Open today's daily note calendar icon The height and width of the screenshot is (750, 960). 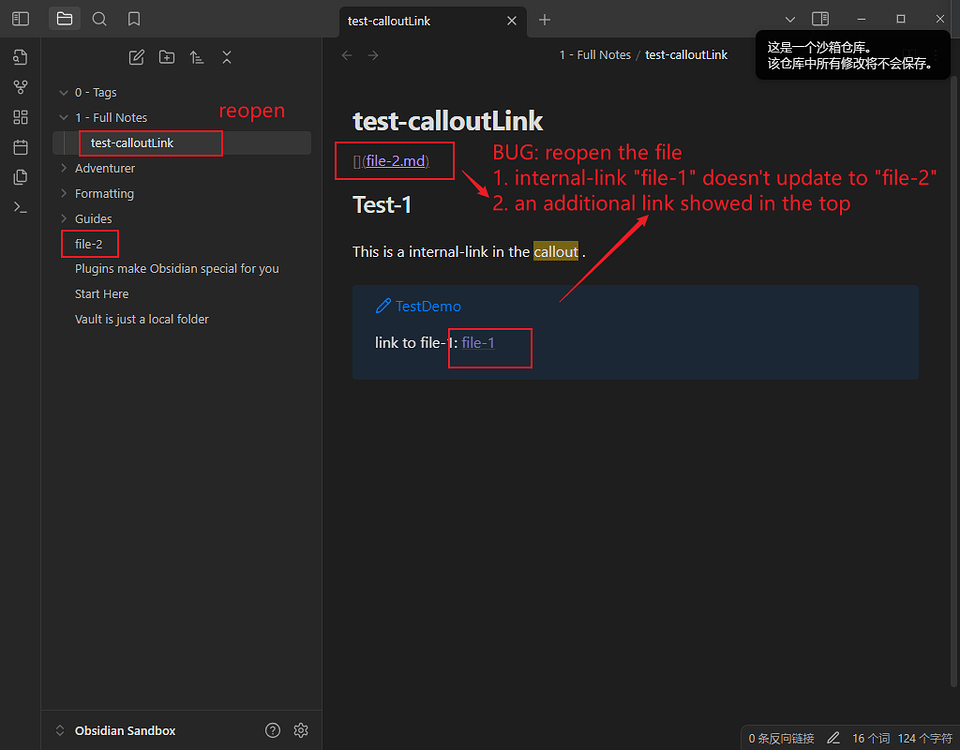click(x=20, y=147)
